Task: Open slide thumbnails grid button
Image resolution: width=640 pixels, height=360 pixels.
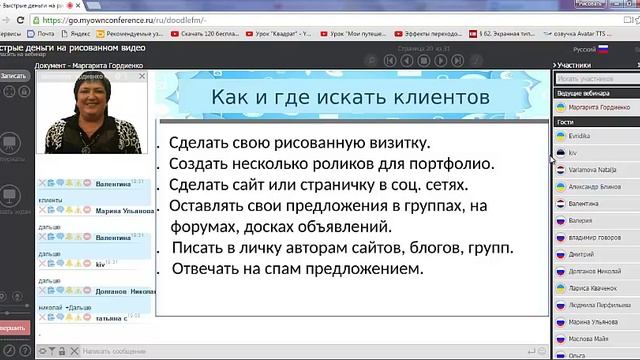Action: click(x=424, y=60)
